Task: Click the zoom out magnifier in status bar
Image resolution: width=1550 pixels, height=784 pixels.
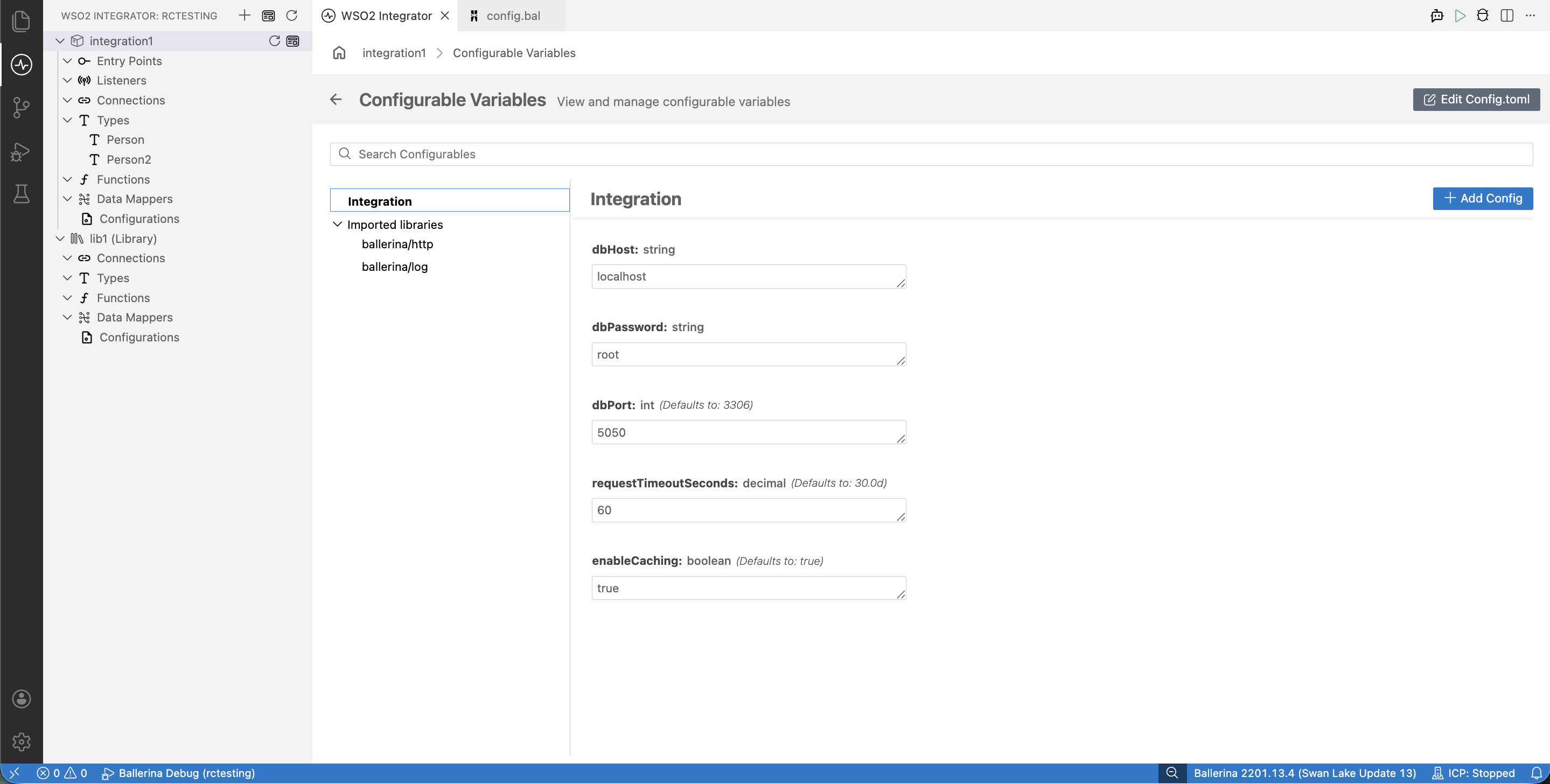Action: click(x=1171, y=773)
